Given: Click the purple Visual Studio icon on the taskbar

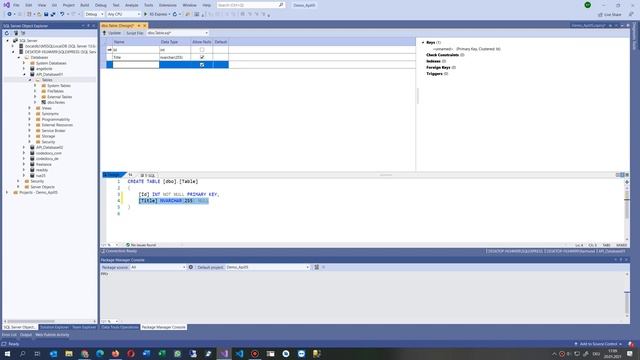Looking at the screenshot, I should pos(224,353).
